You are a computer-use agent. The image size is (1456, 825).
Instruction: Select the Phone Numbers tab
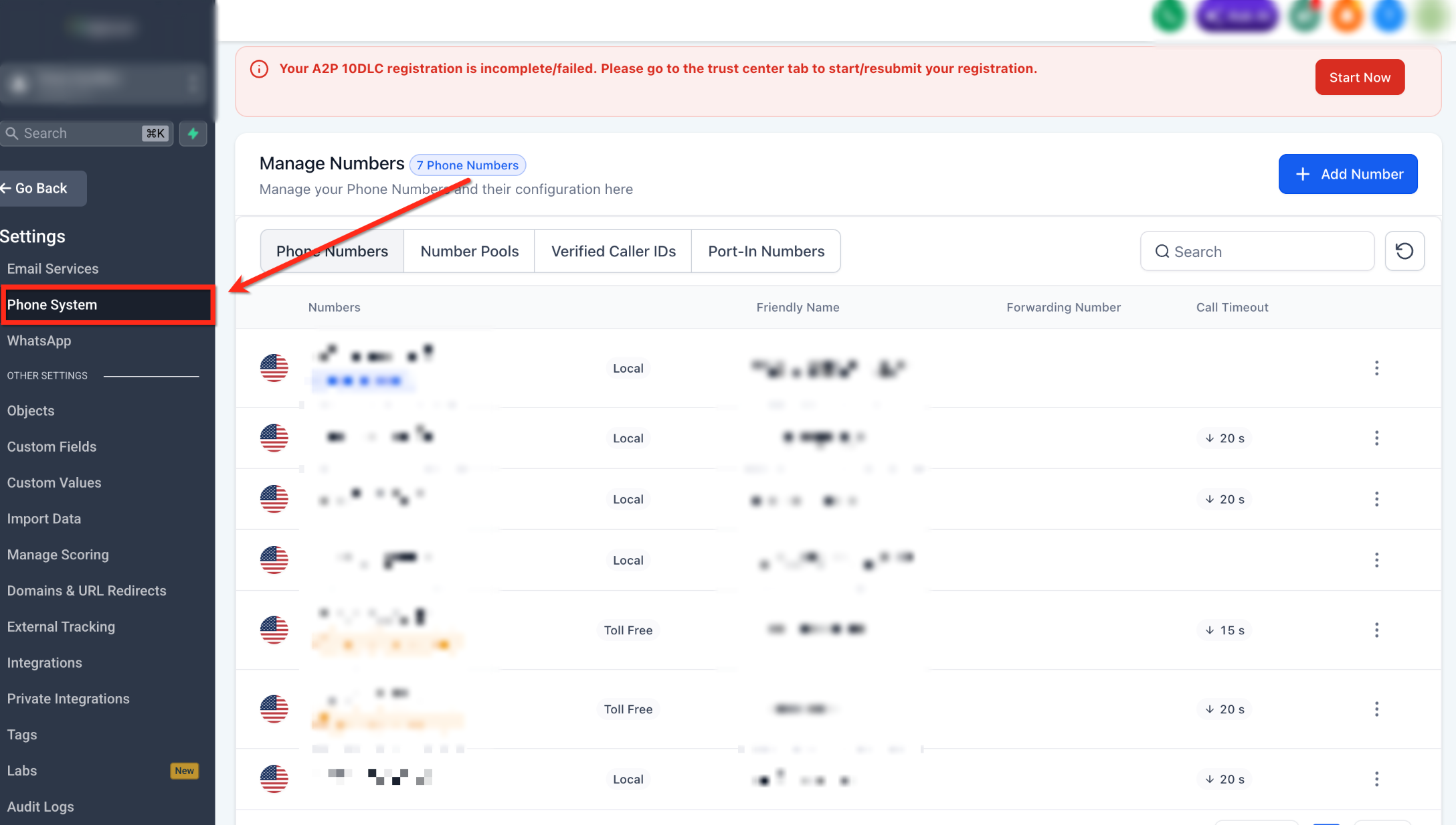click(x=332, y=251)
